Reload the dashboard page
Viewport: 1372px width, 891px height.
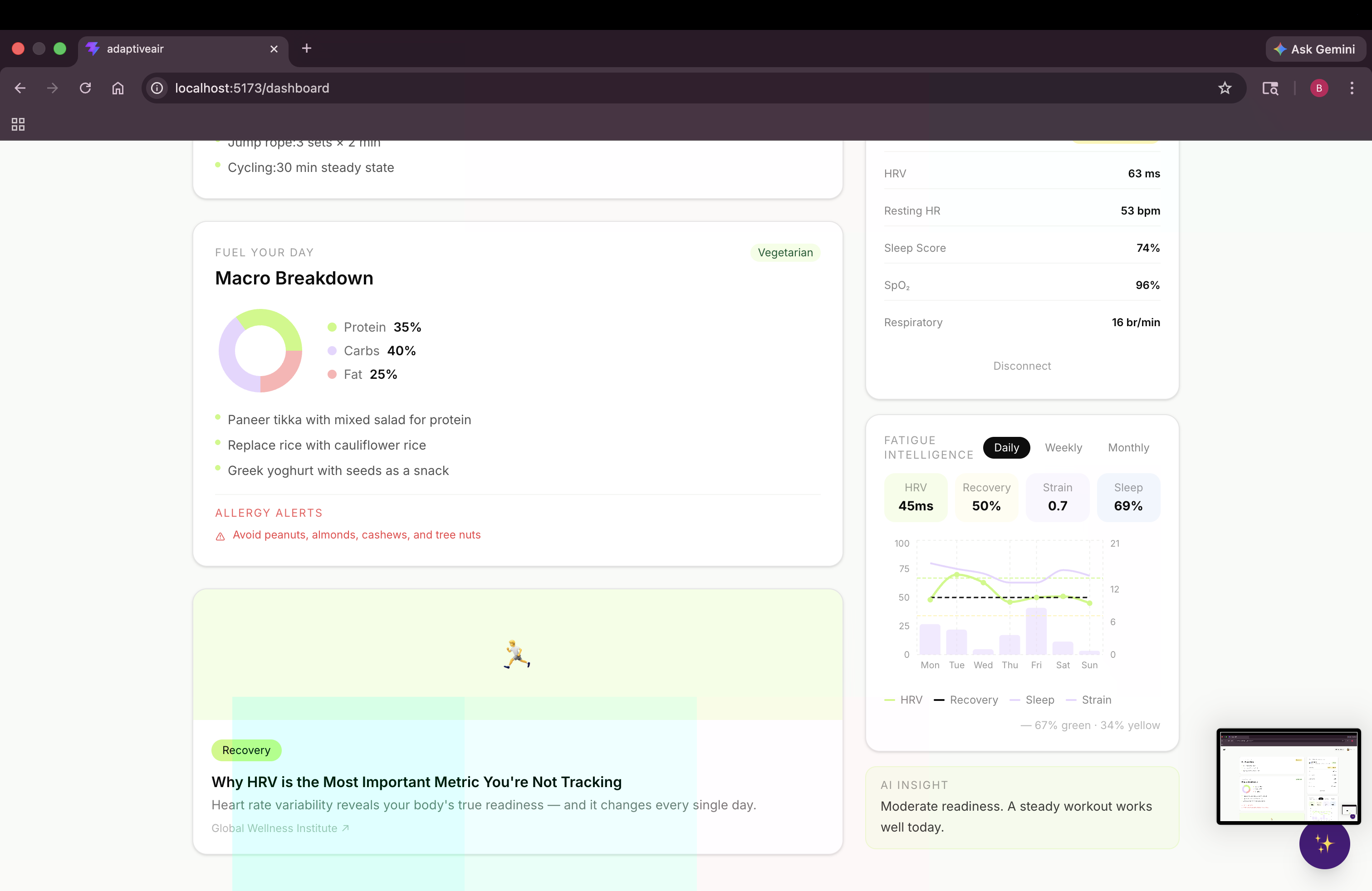[85, 88]
